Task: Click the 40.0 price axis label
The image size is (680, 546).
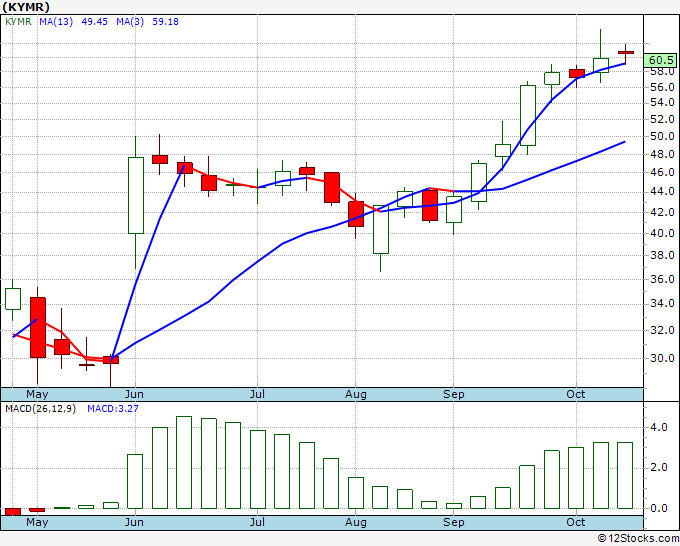Action: (662, 233)
